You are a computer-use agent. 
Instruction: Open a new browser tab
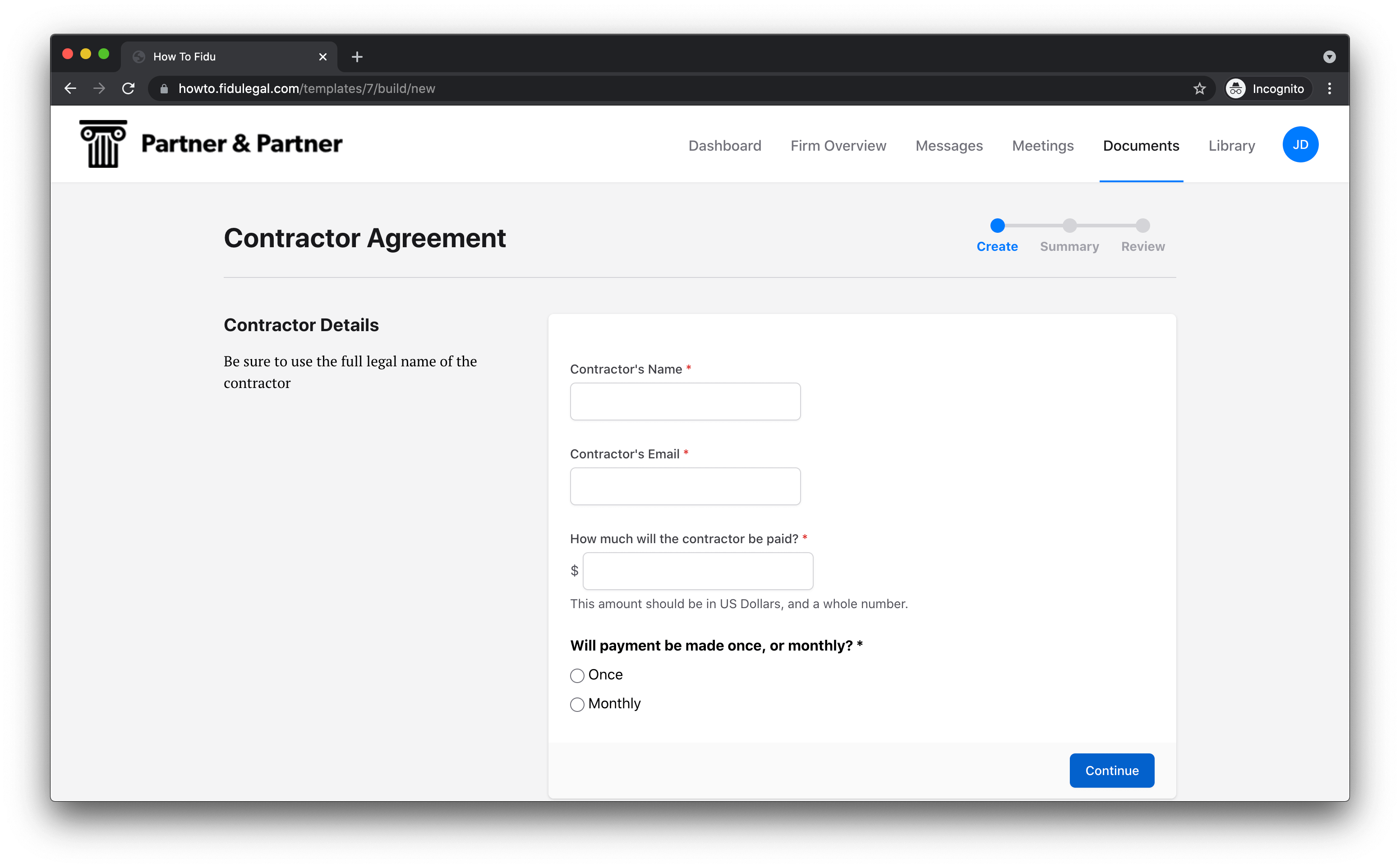pos(357,57)
